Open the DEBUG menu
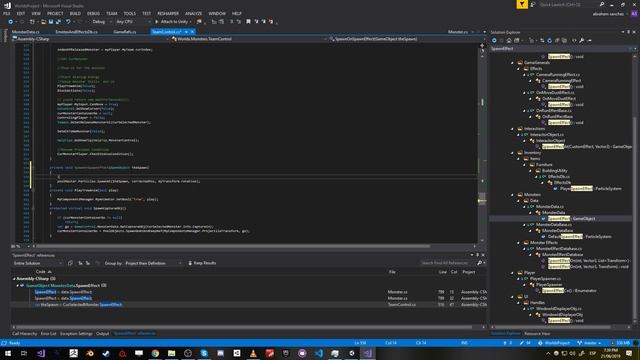The width and height of the screenshot is (640, 360). 93,13
